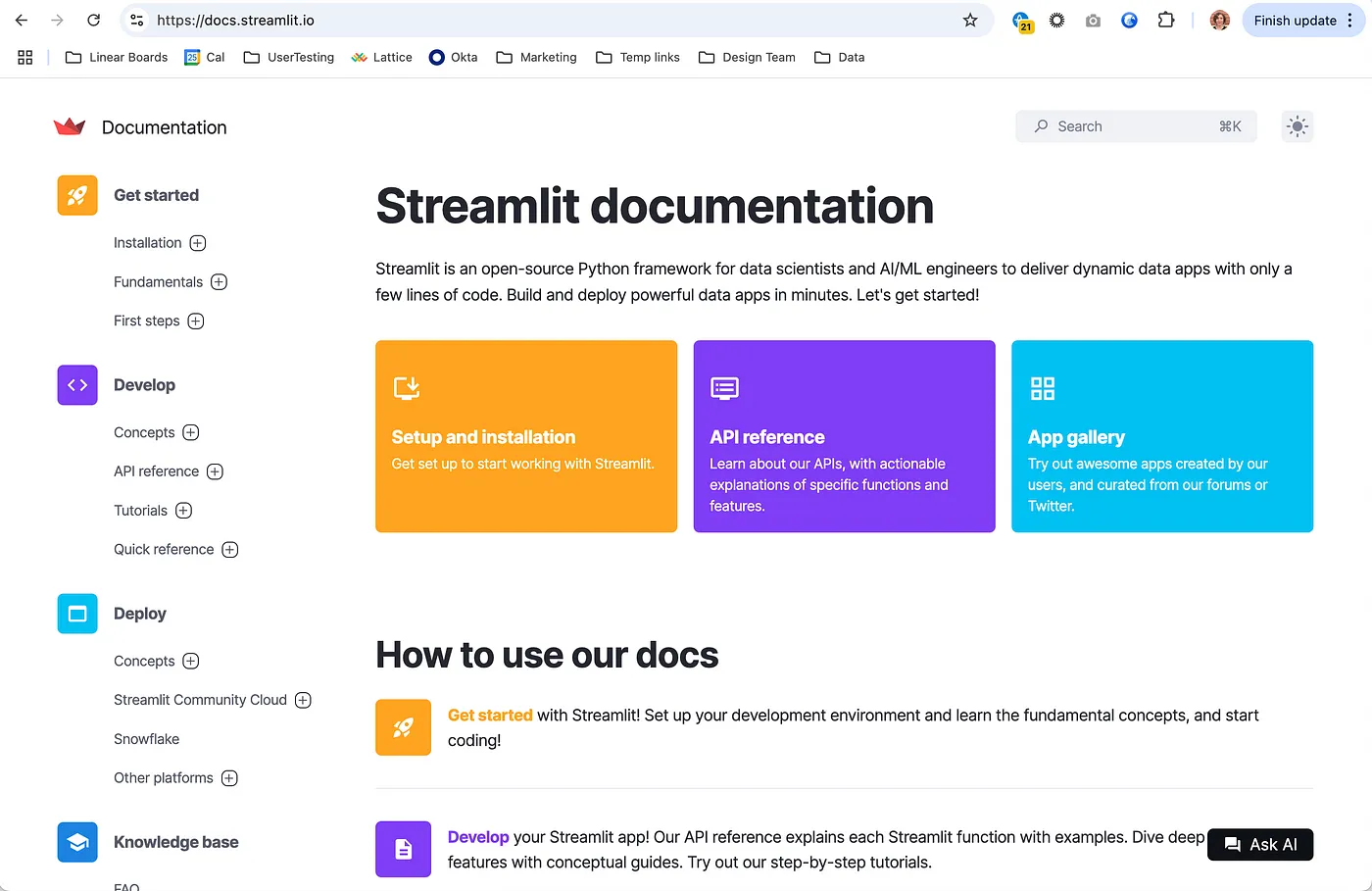Click the Documentation title link

pos(164,127)
